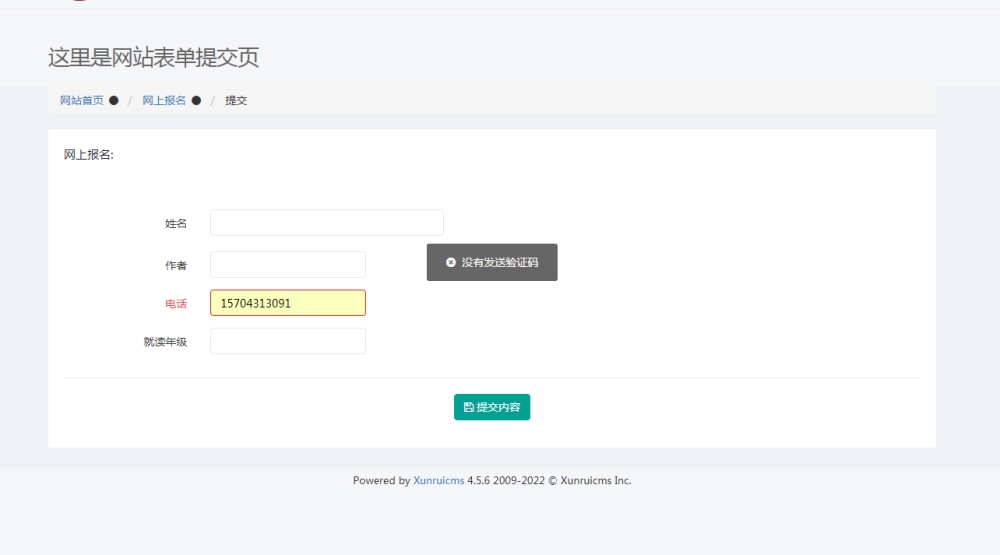Click the 作者 field label

click(176, 265)
